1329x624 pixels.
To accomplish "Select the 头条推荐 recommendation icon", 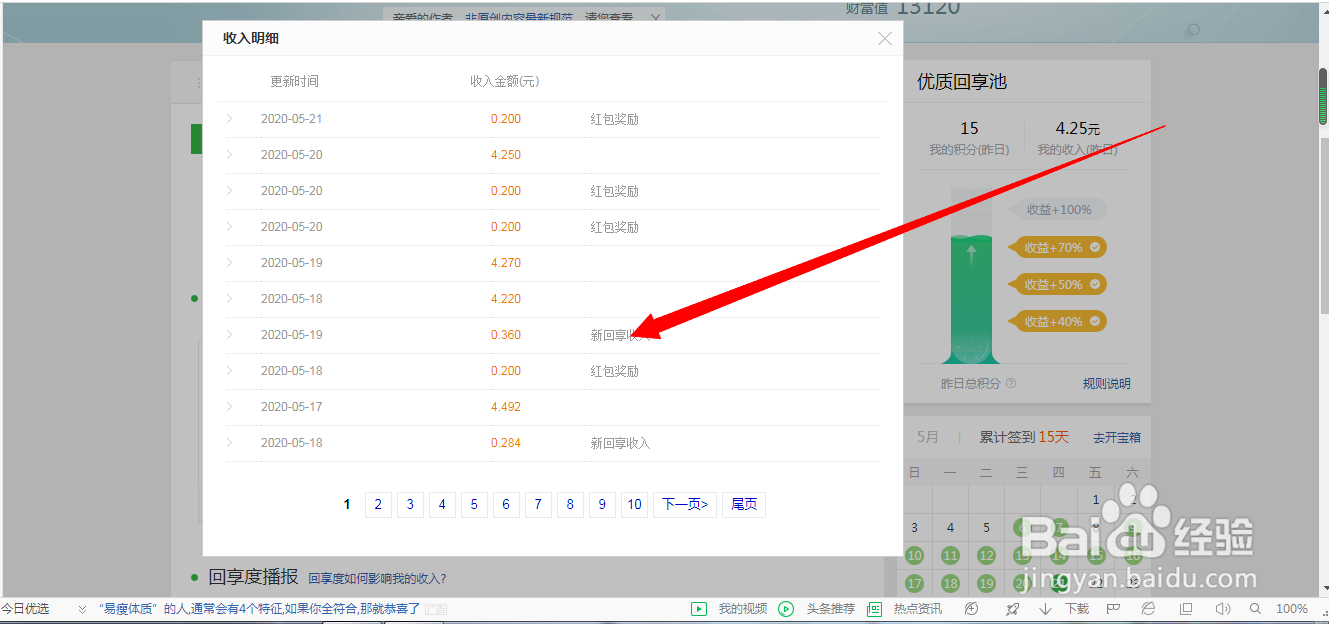I will [x=787, y=608].
